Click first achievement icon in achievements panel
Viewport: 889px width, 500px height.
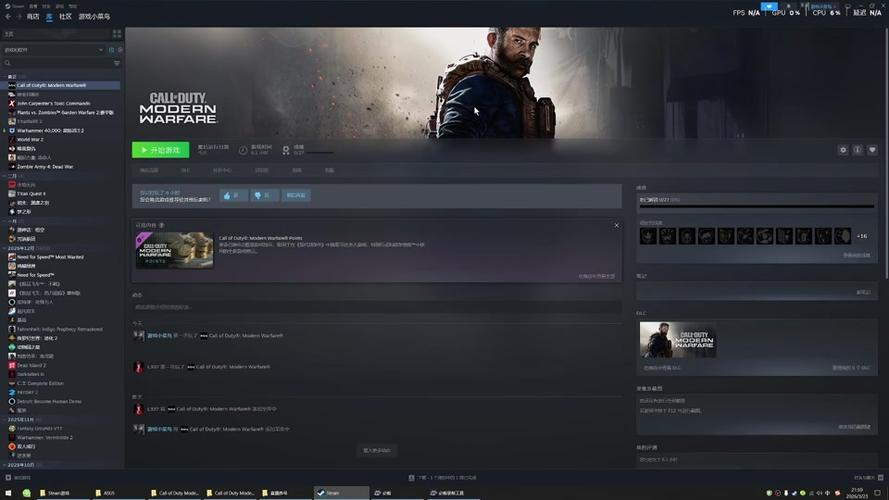(x=648, y=236)
